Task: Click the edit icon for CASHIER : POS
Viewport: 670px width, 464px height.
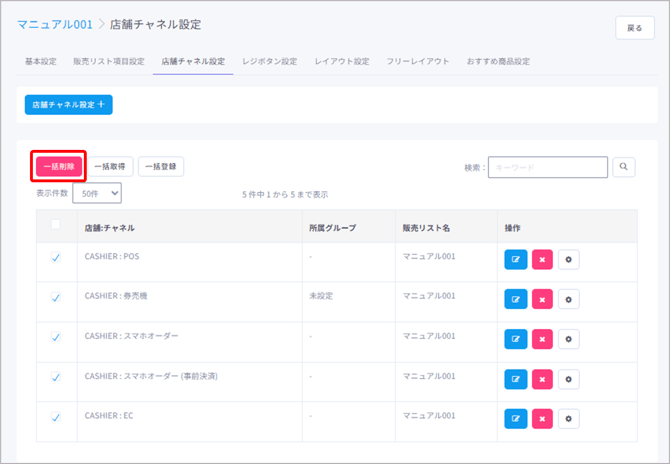Action: [516, 260]
